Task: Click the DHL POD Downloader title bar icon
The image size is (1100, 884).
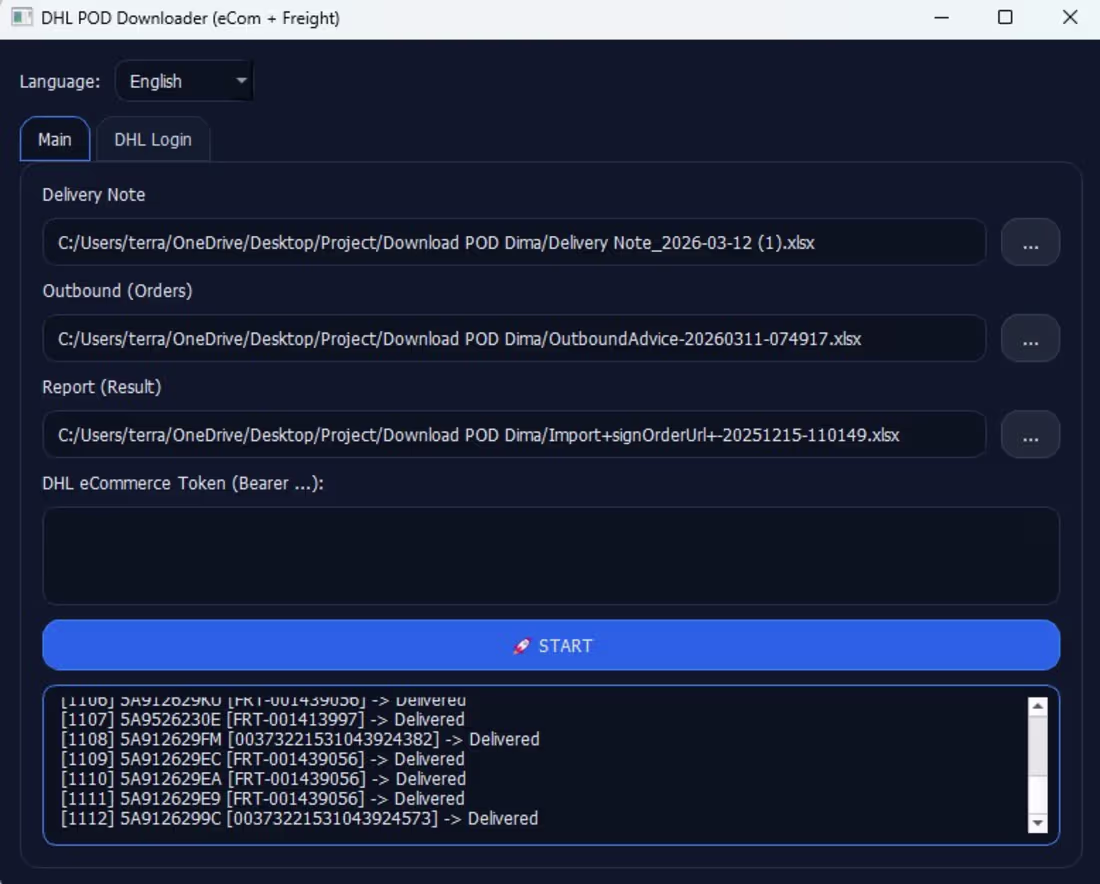Action: 22,18
